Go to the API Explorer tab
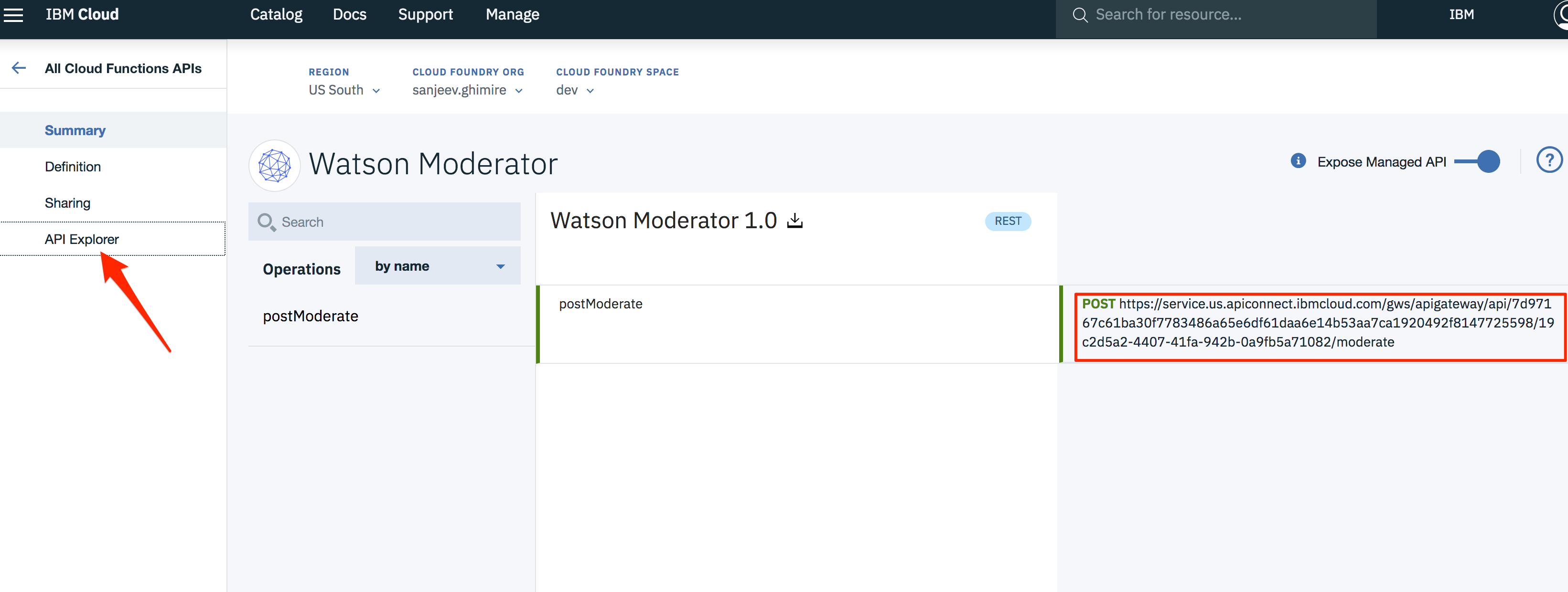1568x592 pixels. tap(82, 239)
